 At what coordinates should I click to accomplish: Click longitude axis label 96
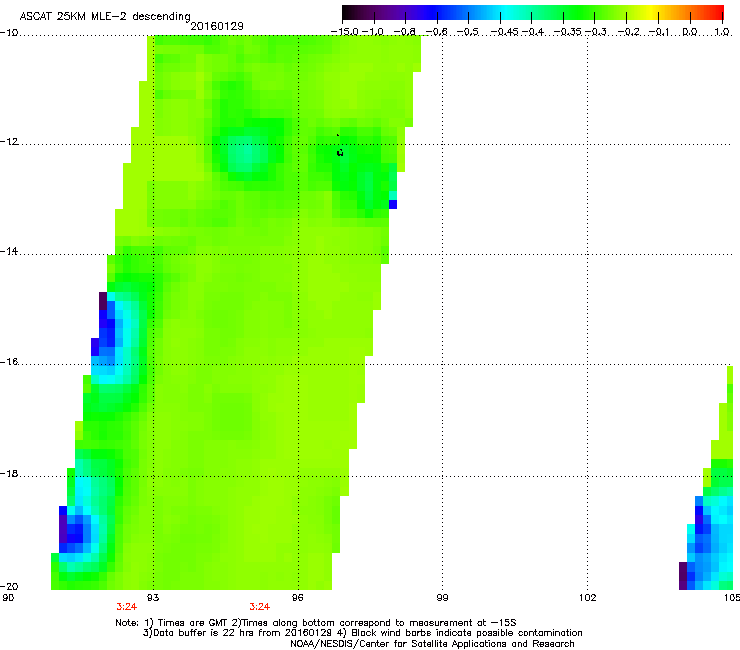(298, 598)
